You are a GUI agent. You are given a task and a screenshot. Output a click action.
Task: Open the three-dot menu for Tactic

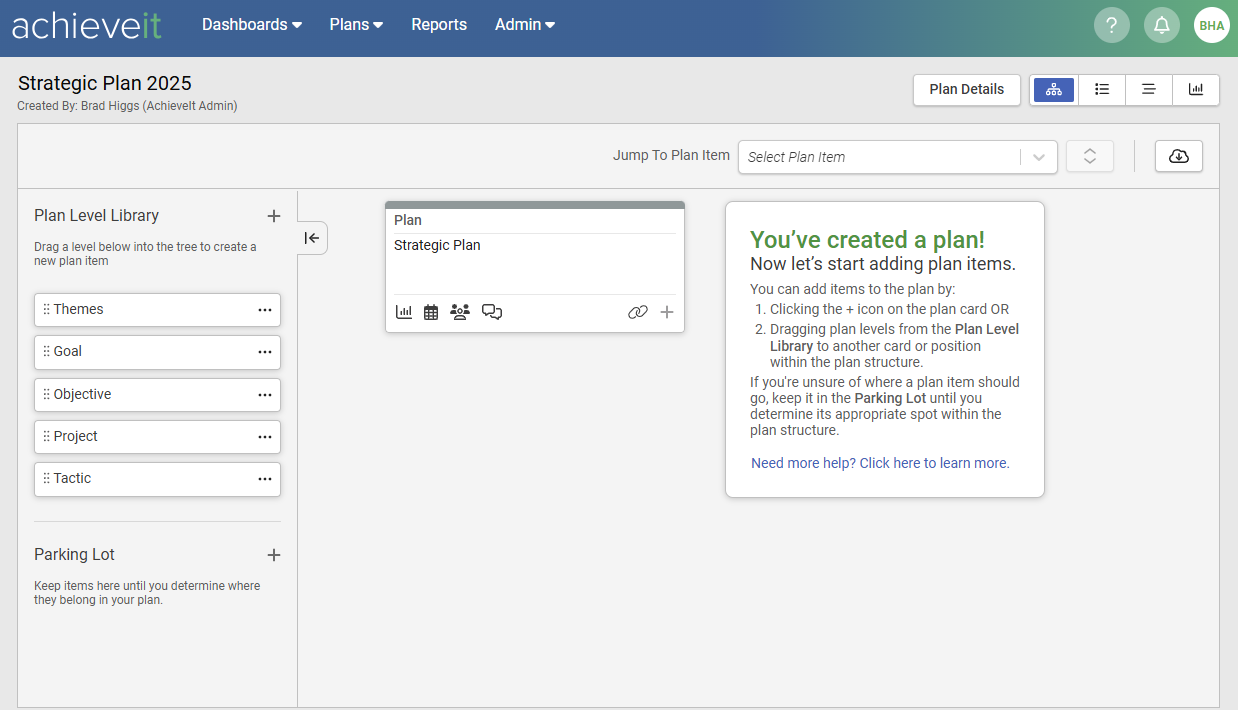(265, 479)
